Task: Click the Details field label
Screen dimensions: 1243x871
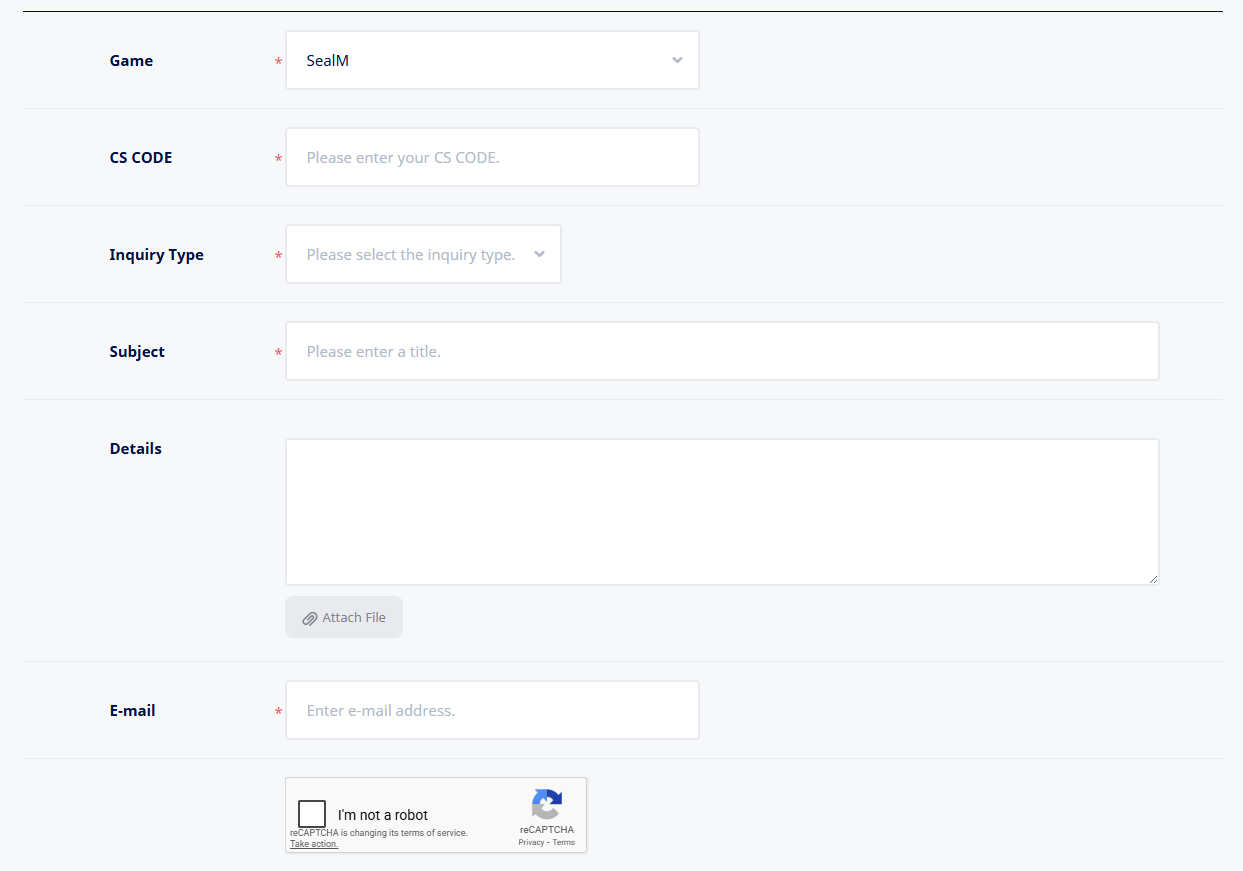Action: point(136,449)
